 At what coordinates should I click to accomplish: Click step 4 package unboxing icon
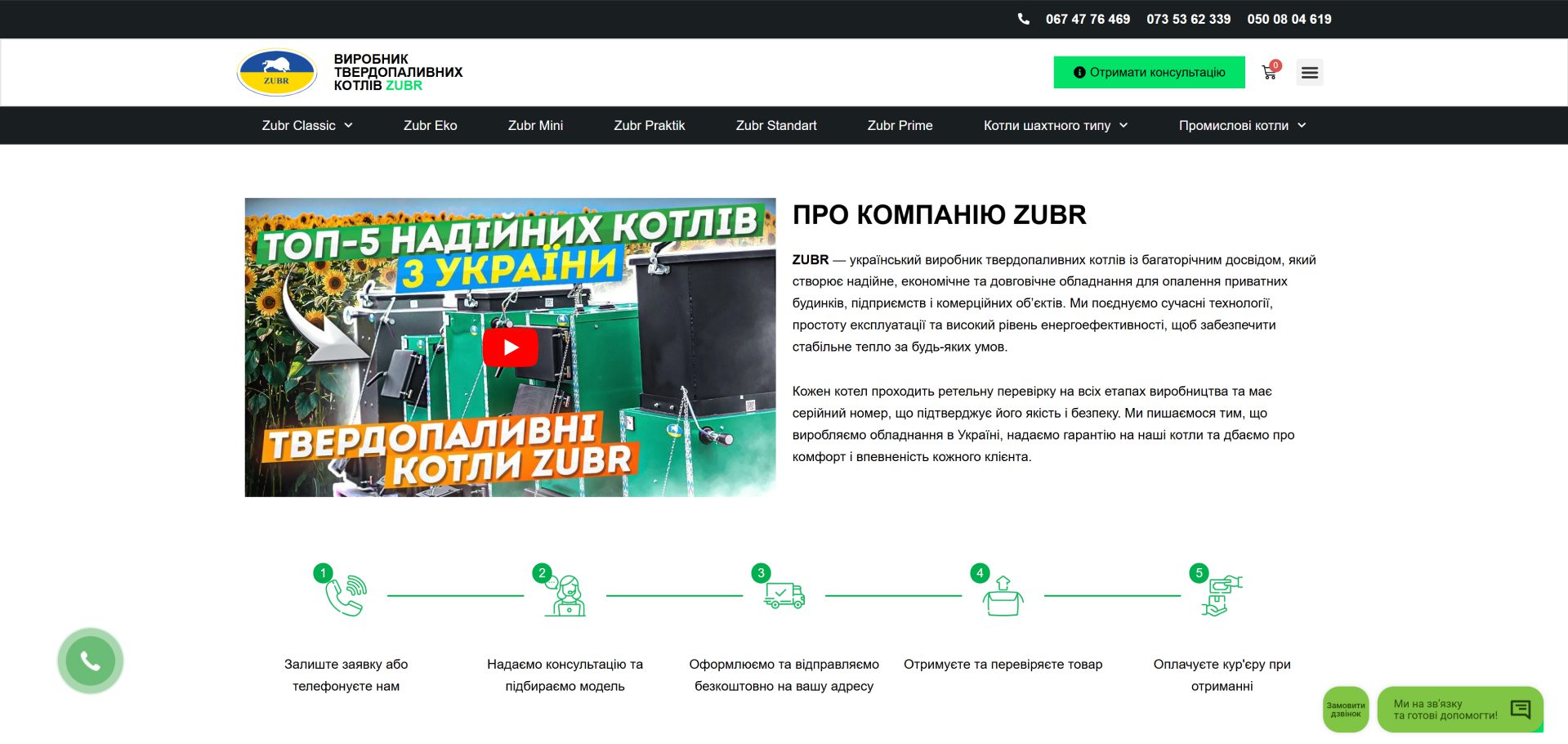tap(1003, 597)
